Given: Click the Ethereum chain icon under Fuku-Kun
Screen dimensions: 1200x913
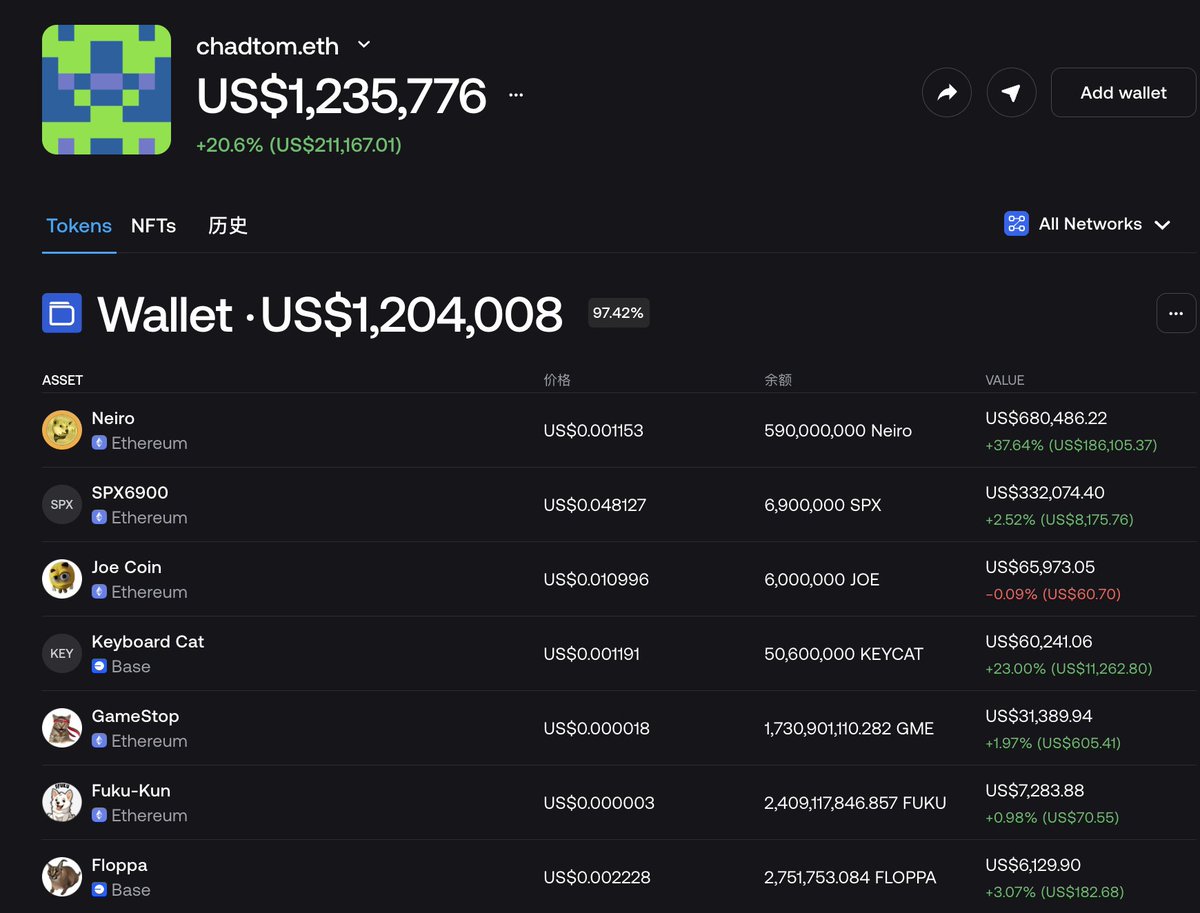Looking at the screenshot, I should tap(99, 815).
